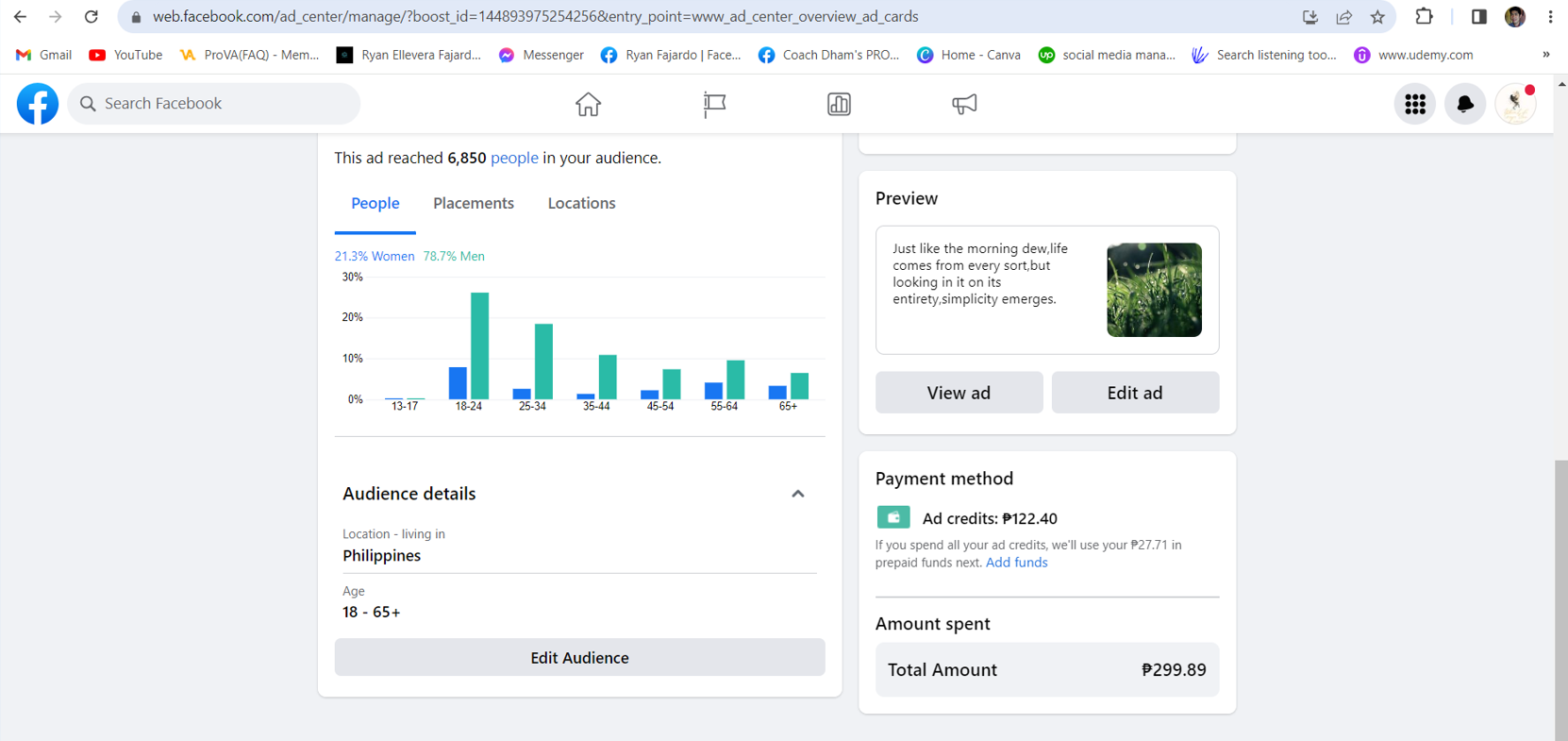The width and height of the screenshot is (1568, 741).
Task: Open the Chrome three-dot menu
Action: [1550, 17]
